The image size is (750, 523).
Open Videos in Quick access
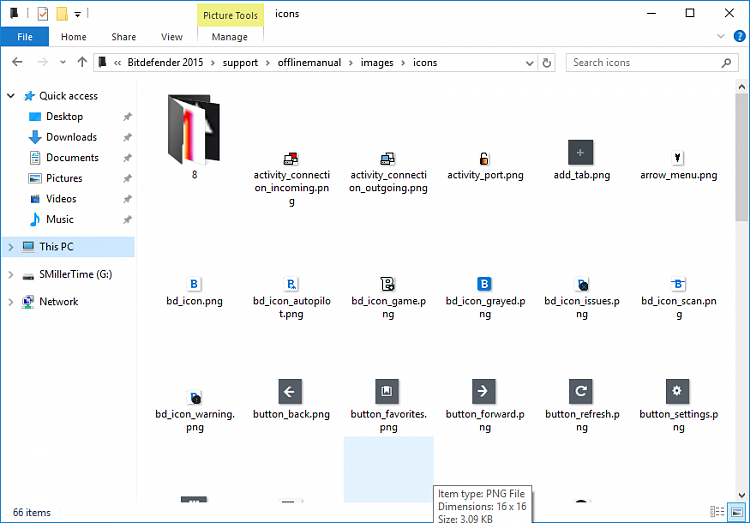(x=61, y=199)
